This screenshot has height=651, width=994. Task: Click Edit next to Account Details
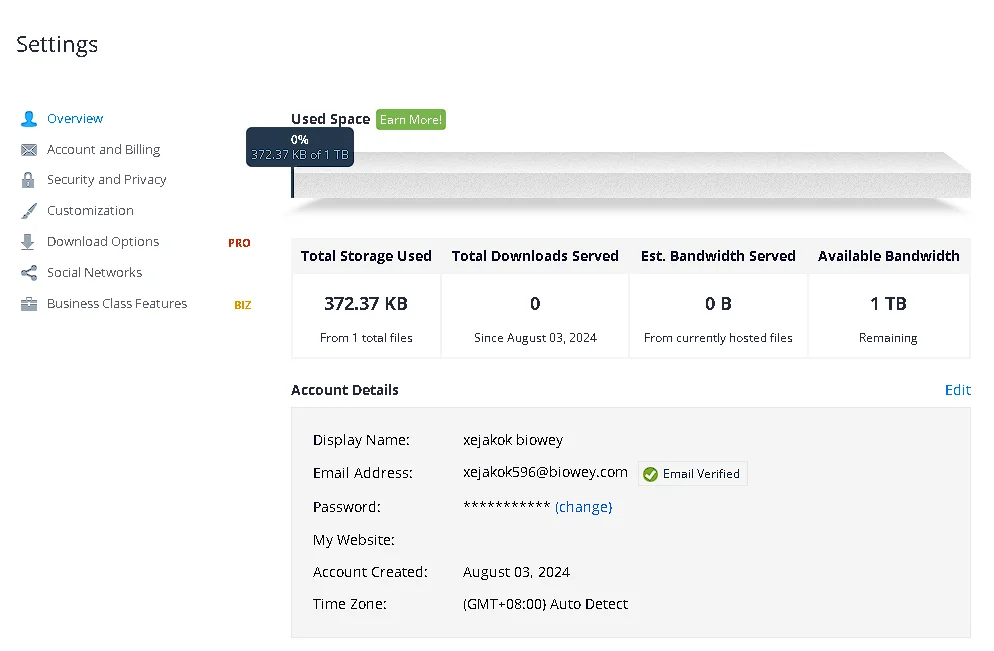[957, 390]
